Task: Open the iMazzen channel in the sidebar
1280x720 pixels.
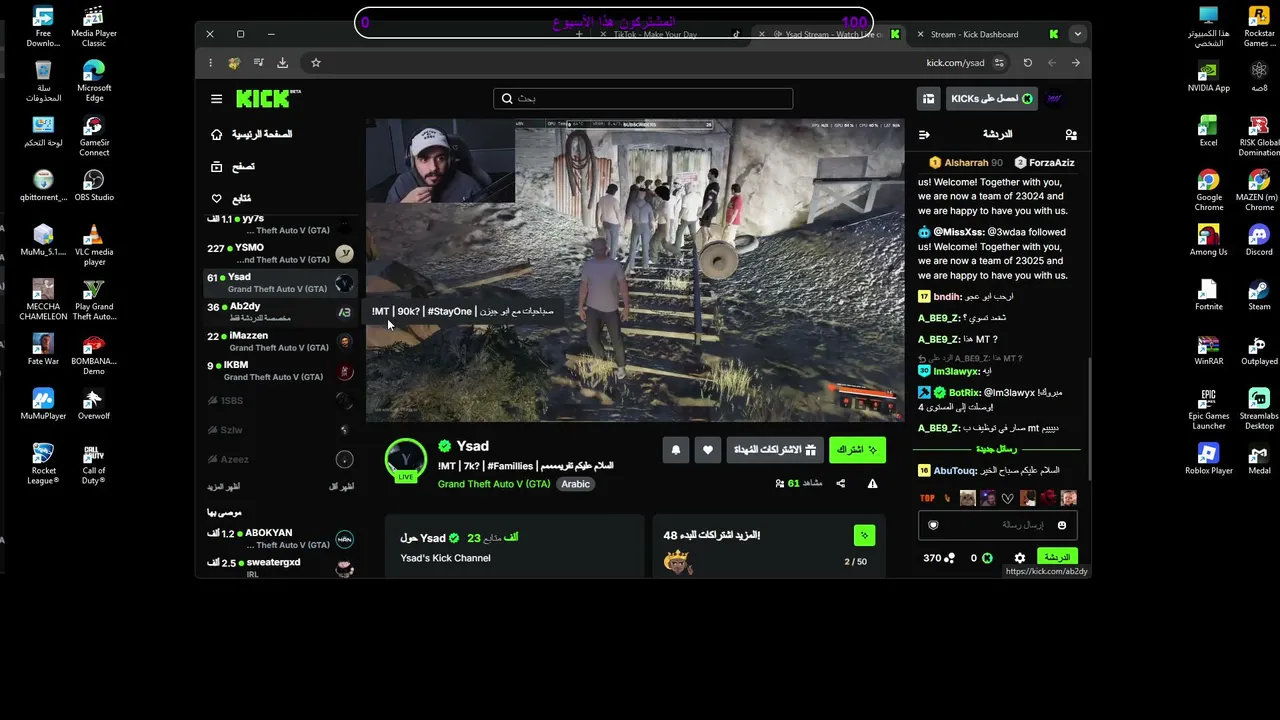Action: (x=281, y=342)
